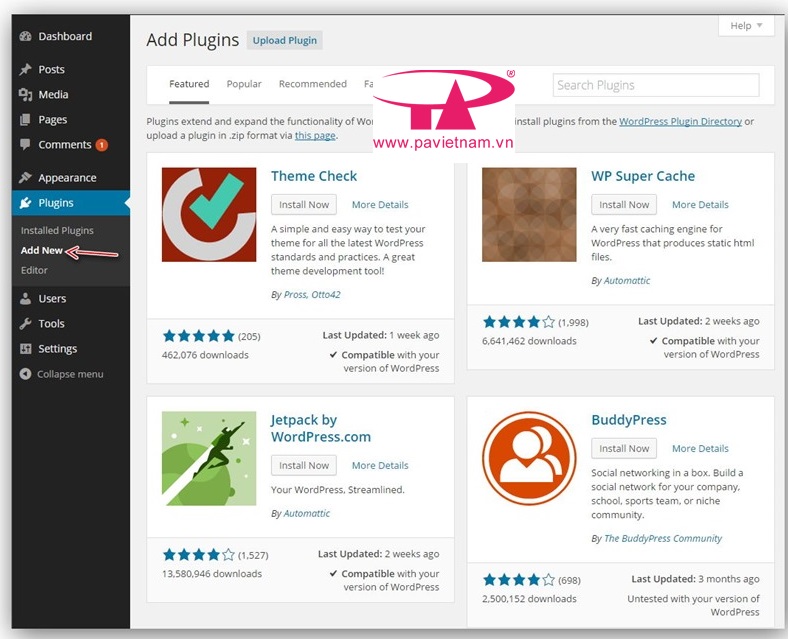The width and height of the screenshot is (790, 639).
Task: Install the Theme Check plugin
Action: pos(304,205)
